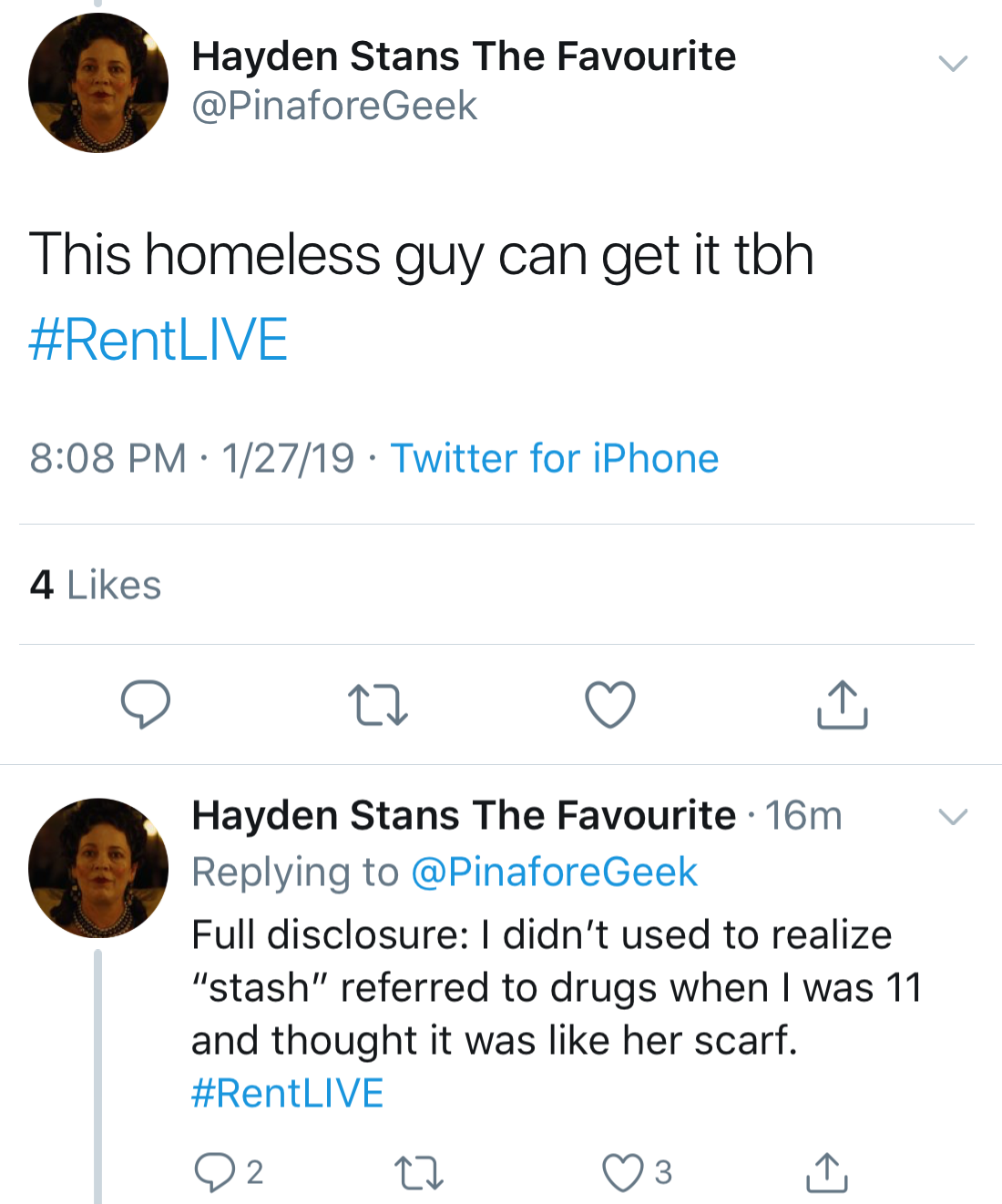Share the main tweet
Screen dimensions: 1002x1204
(842, 705)
